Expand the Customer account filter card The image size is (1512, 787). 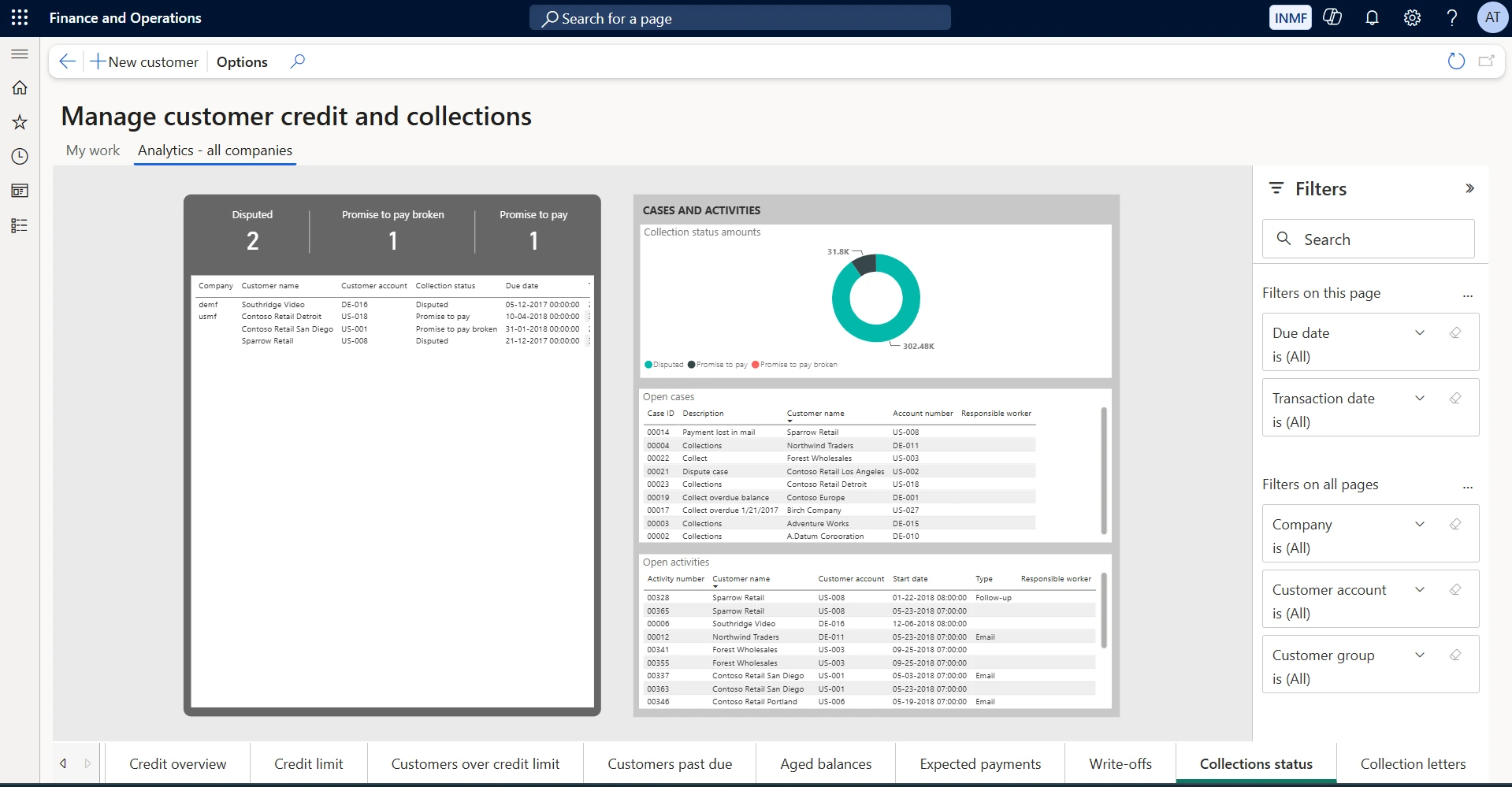[1420, 589]
